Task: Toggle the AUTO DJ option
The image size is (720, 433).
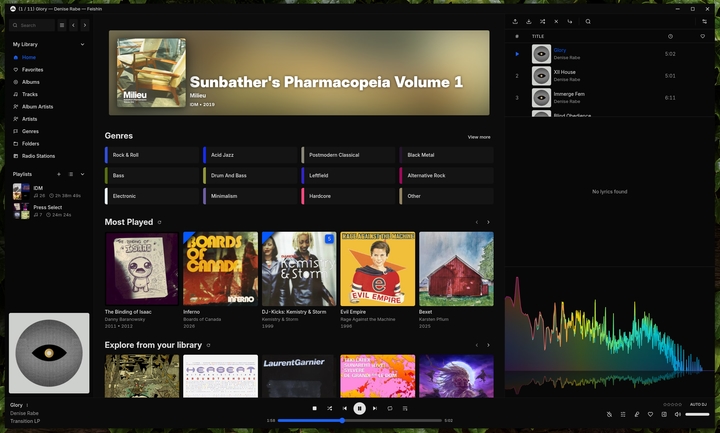Action: click(x=698, y=405)
